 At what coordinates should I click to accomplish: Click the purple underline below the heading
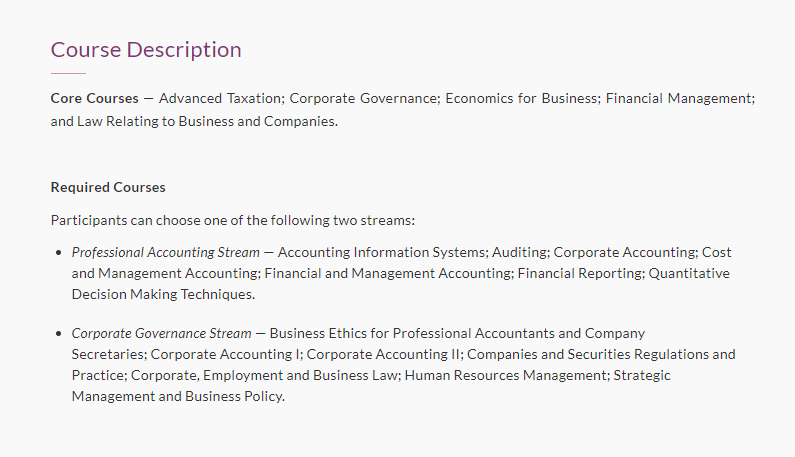tap(68, 74)
